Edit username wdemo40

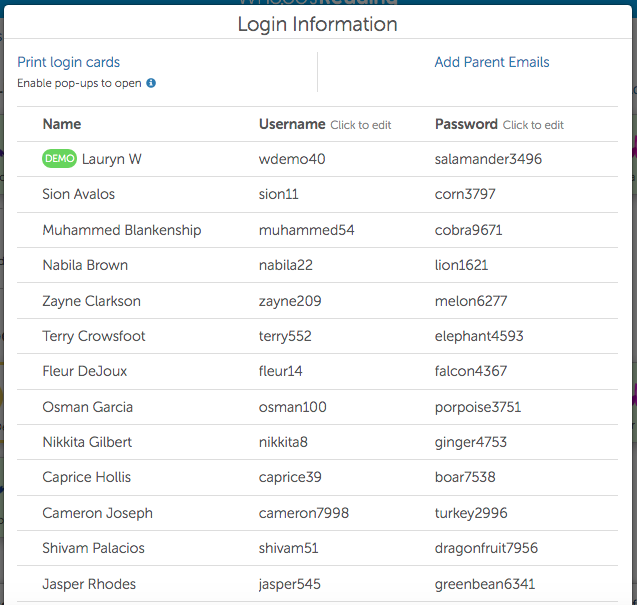[292, 159]
